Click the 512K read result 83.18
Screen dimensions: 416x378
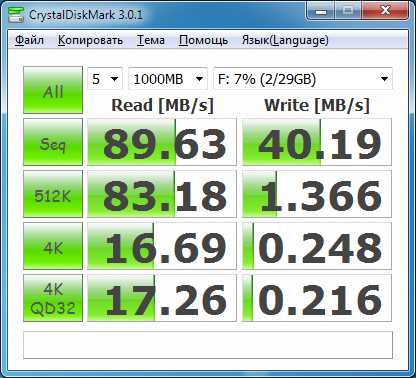point(162,194)
